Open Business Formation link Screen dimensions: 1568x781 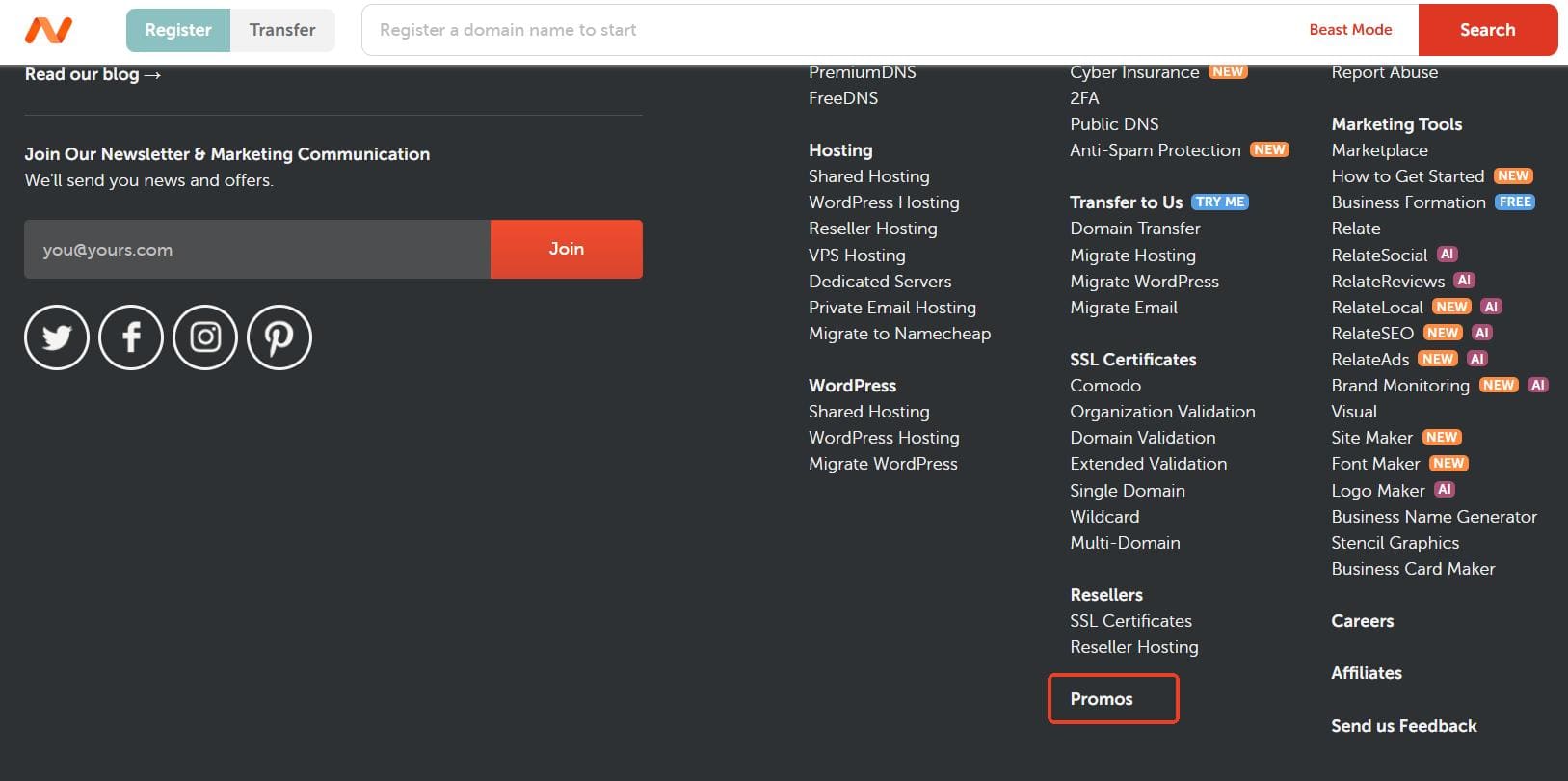tap(1408, 202)
